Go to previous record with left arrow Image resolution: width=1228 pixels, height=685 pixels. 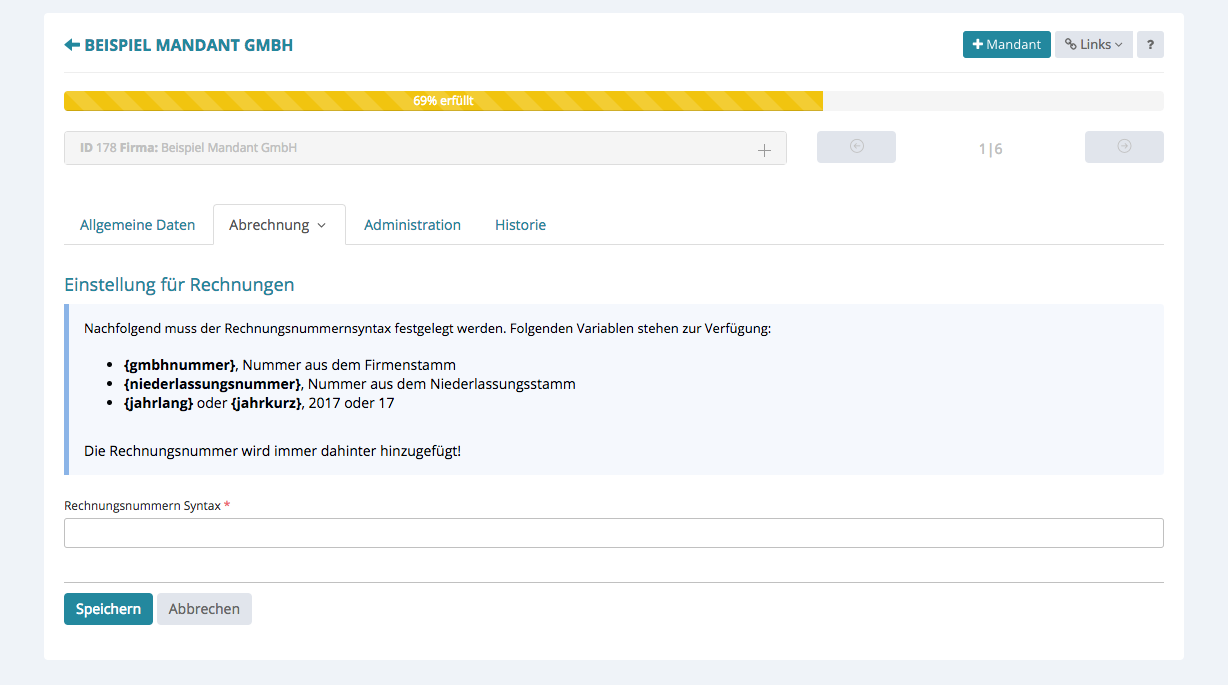tap(856, 147)
